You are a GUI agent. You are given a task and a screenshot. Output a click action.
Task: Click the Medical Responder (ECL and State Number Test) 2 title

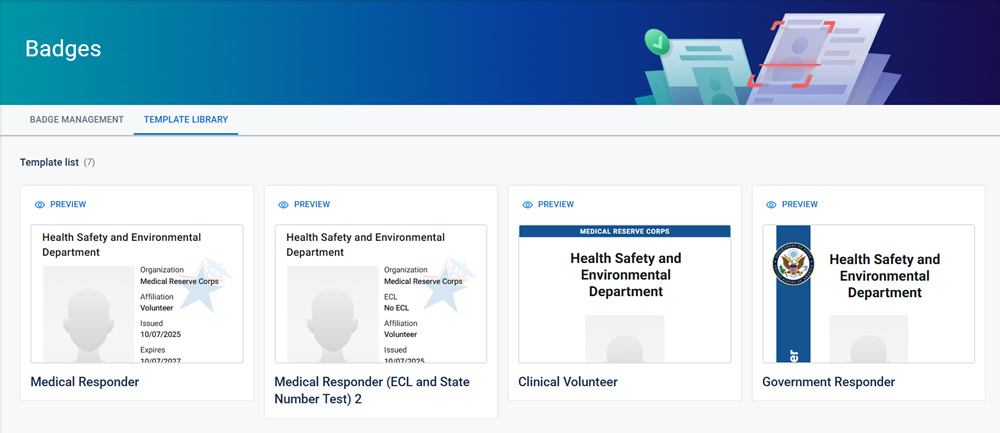click(372, 390)
